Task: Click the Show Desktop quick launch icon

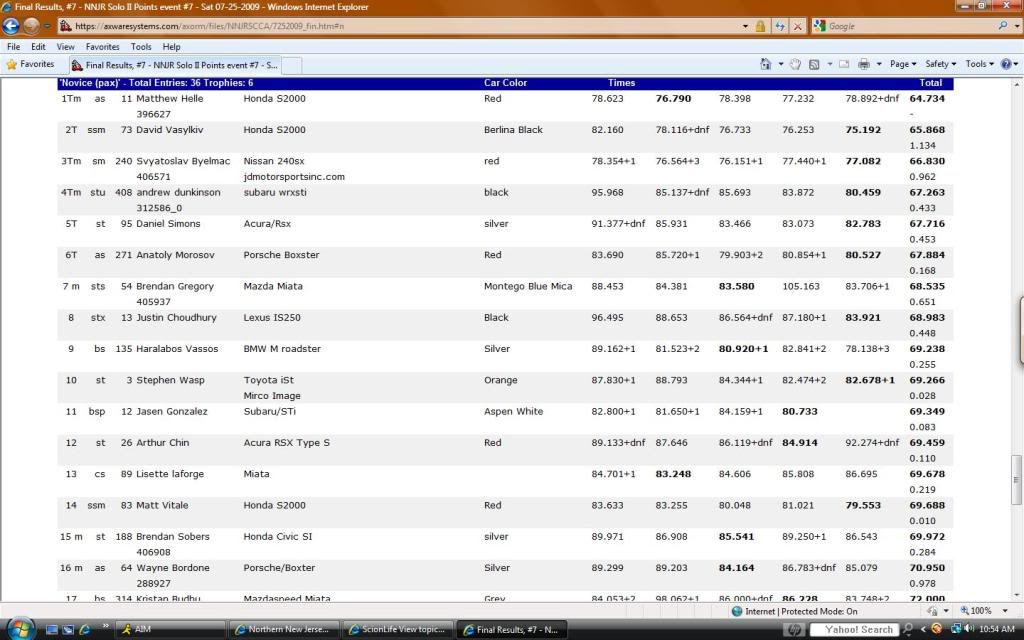Action: tap(52, 630)
